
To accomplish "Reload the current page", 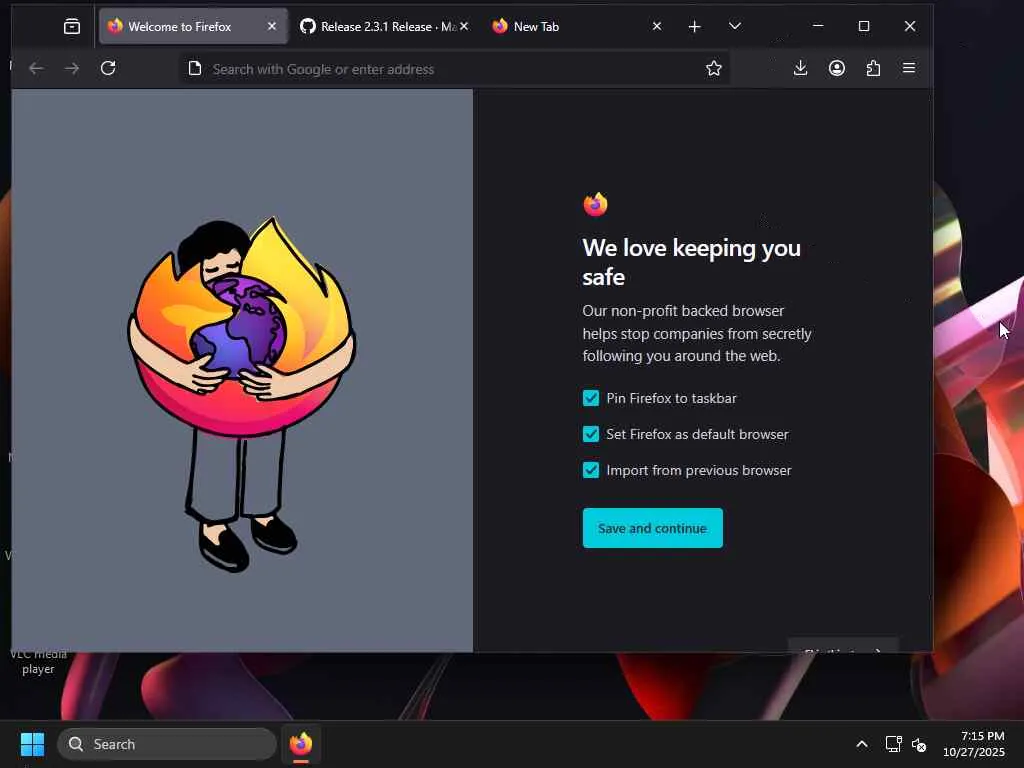I will coord(108,68).
